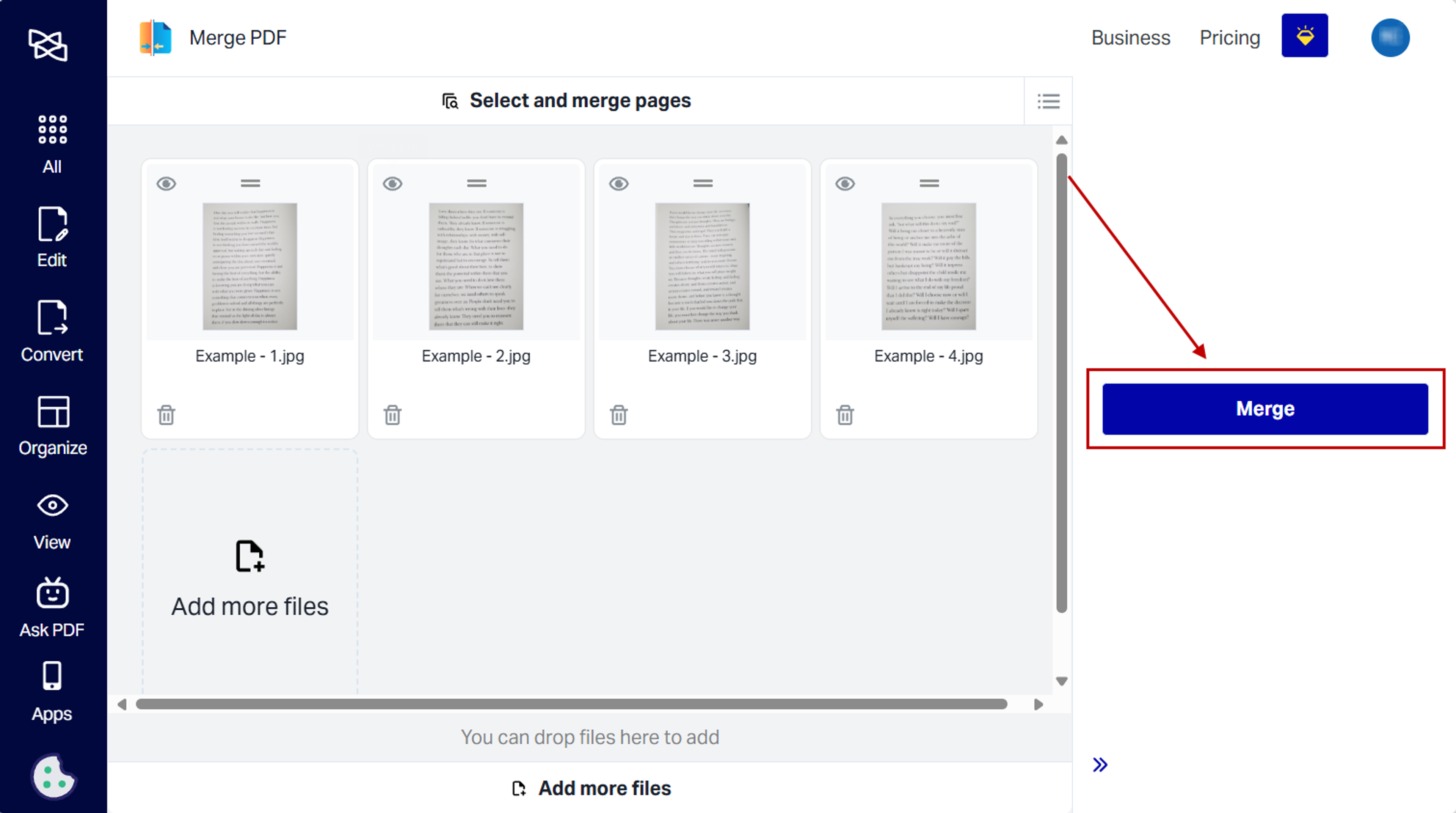
Task: Click the PDF app logo in sidebar
Action: [48, 45]
